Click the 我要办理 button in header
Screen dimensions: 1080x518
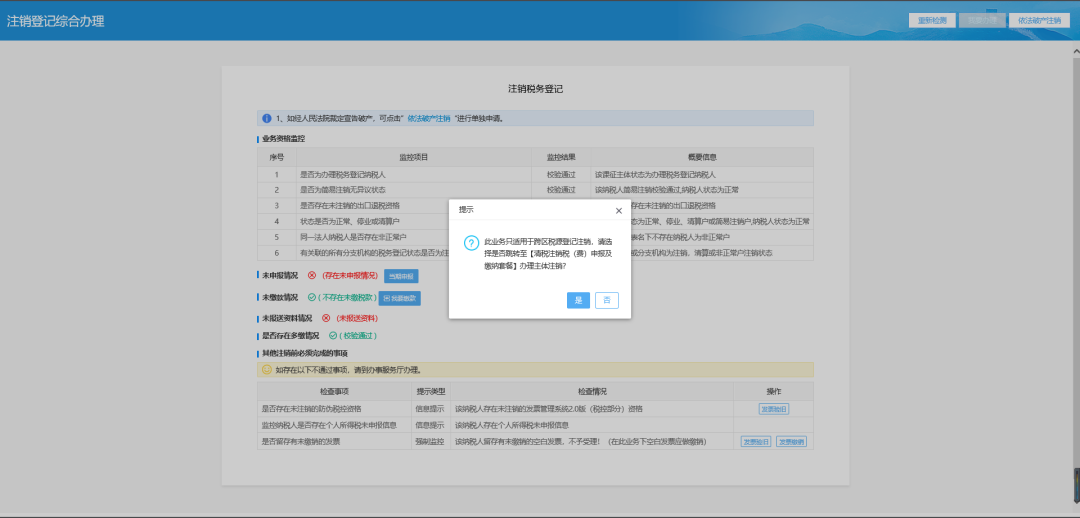[982, 20]
